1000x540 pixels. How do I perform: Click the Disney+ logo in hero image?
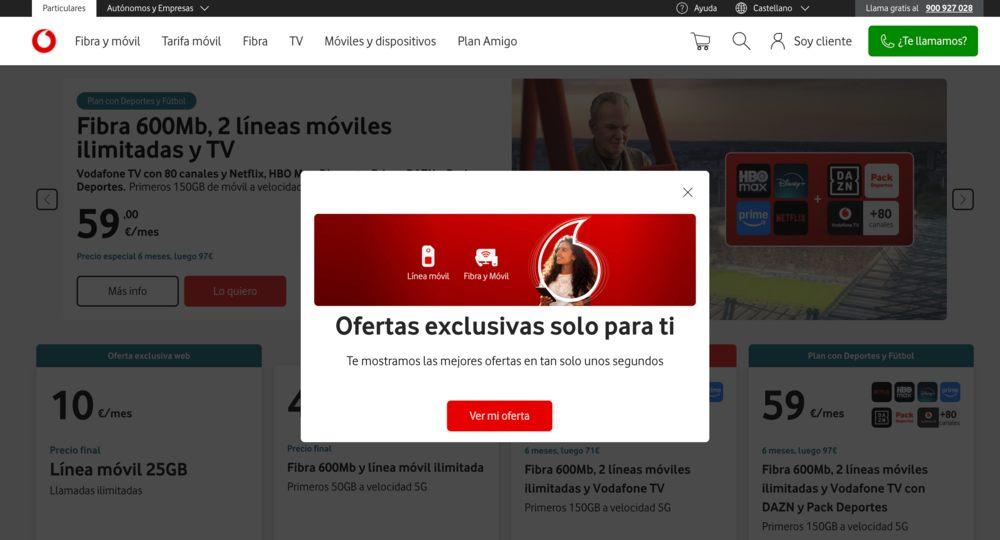point(790,180)
